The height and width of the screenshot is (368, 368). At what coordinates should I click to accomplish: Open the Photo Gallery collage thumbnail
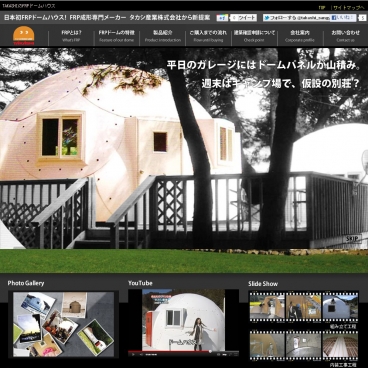point(63,324)
